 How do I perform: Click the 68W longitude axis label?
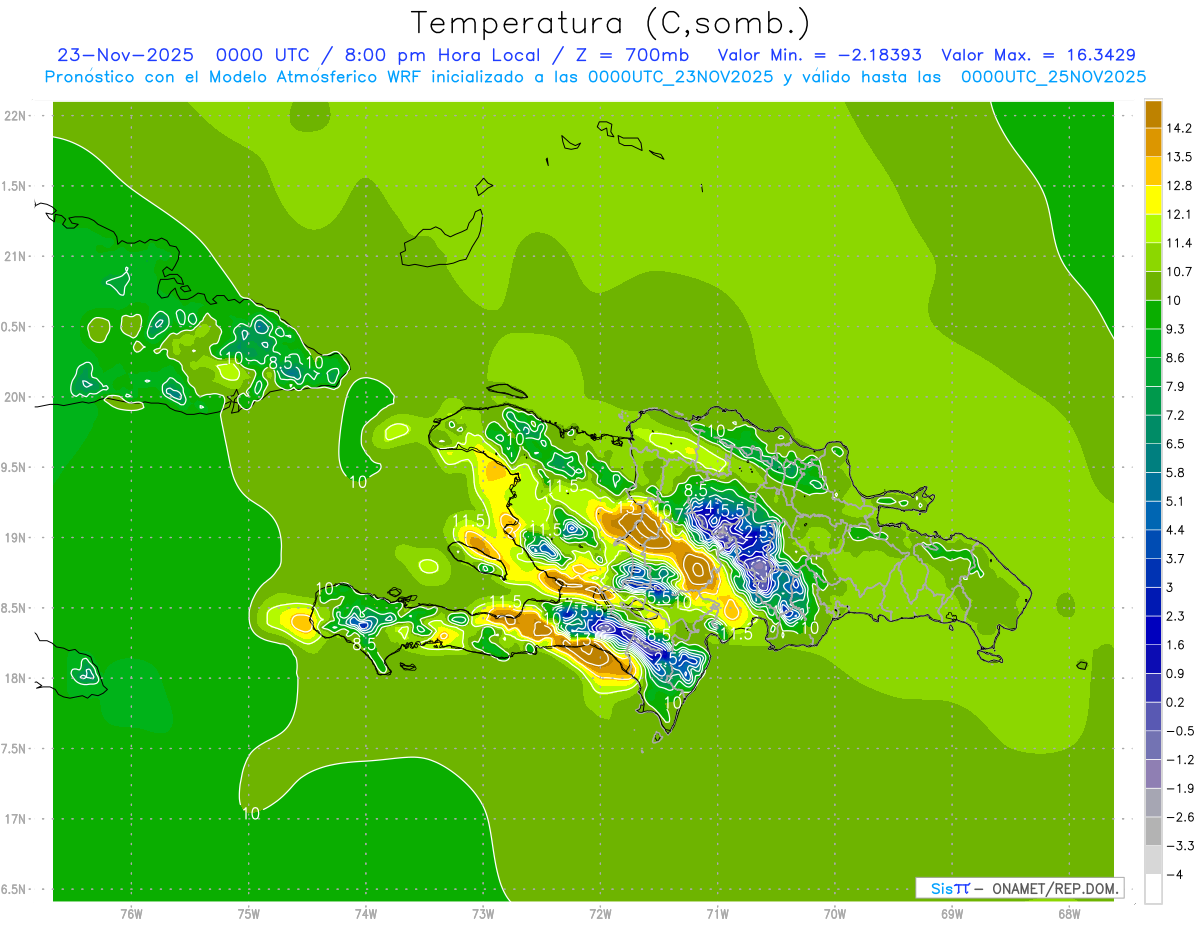[x=1069, y=914]
